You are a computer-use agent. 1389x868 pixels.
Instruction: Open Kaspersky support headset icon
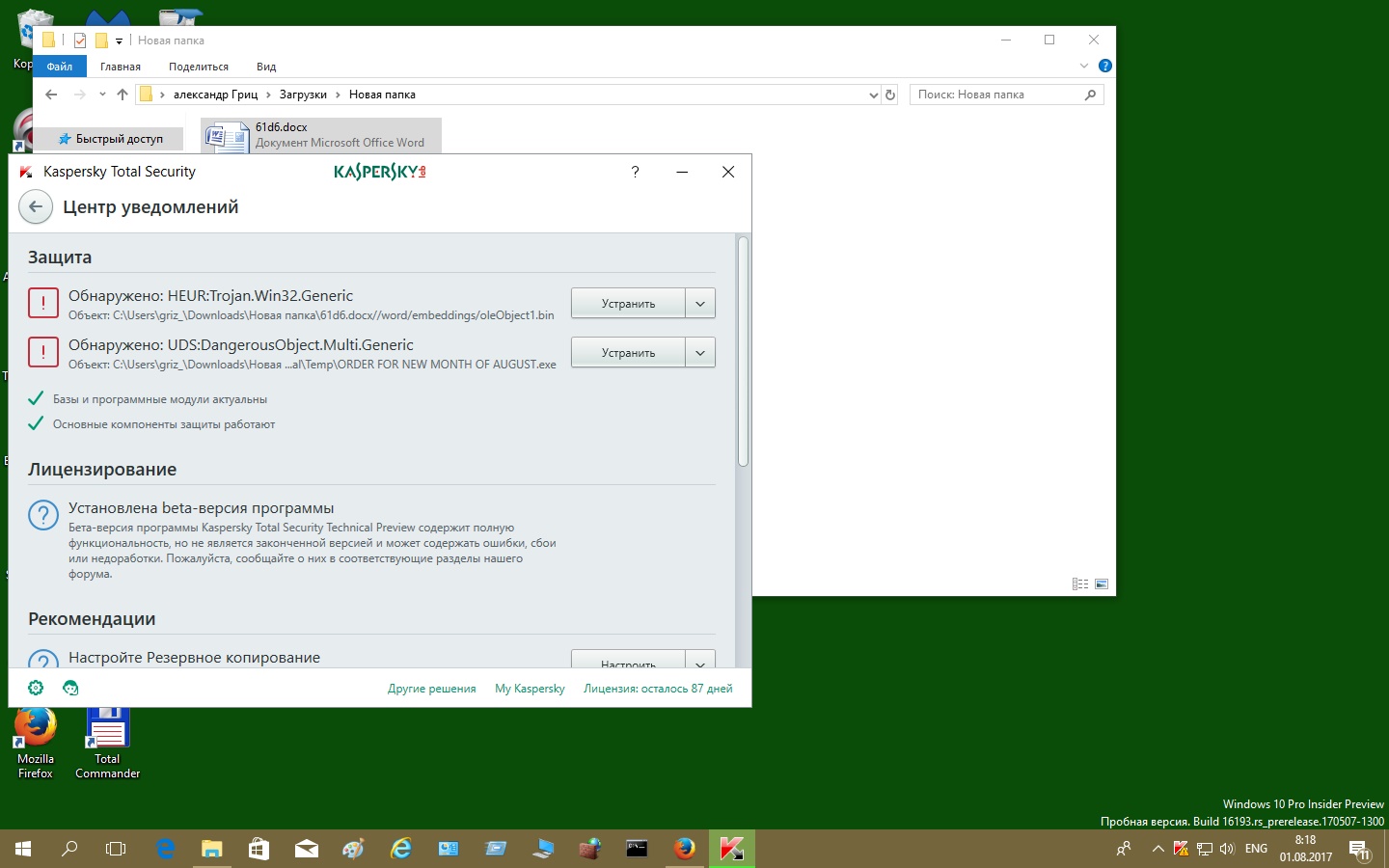pyautogui.click(x=70, y=688)
